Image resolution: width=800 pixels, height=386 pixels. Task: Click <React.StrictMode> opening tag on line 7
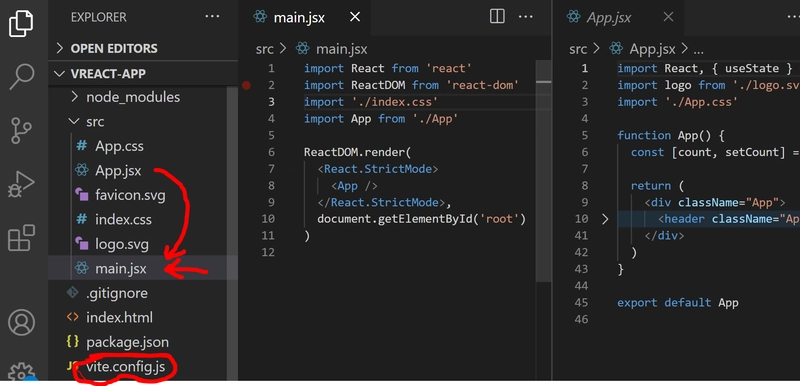point(378,169)
